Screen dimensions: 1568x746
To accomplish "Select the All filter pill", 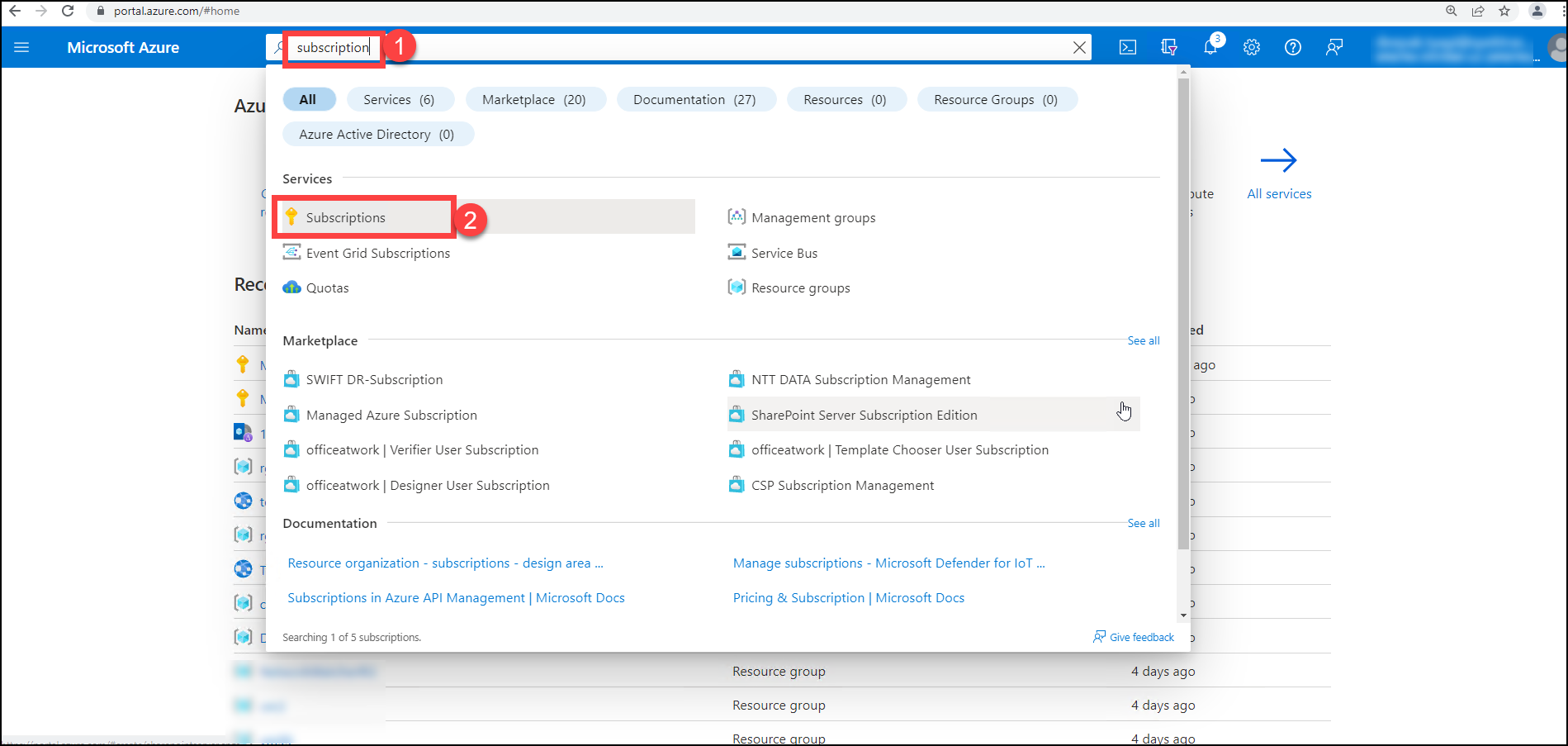I will click(308, 99).
